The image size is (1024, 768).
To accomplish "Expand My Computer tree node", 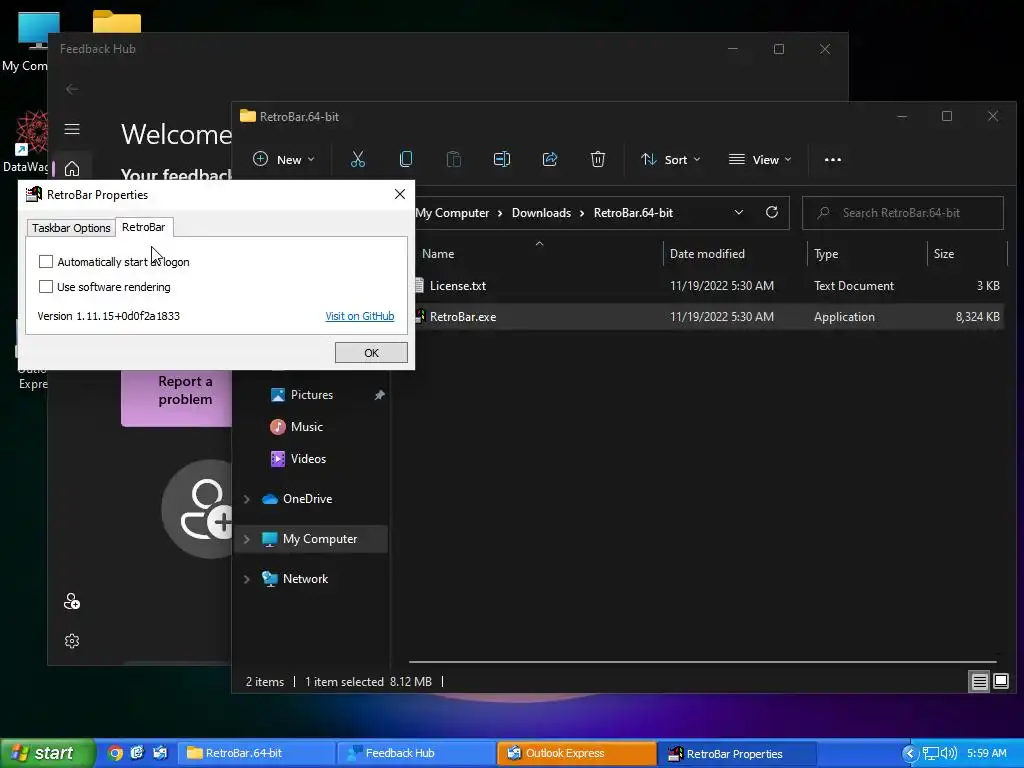I will [x=247, y=539].
